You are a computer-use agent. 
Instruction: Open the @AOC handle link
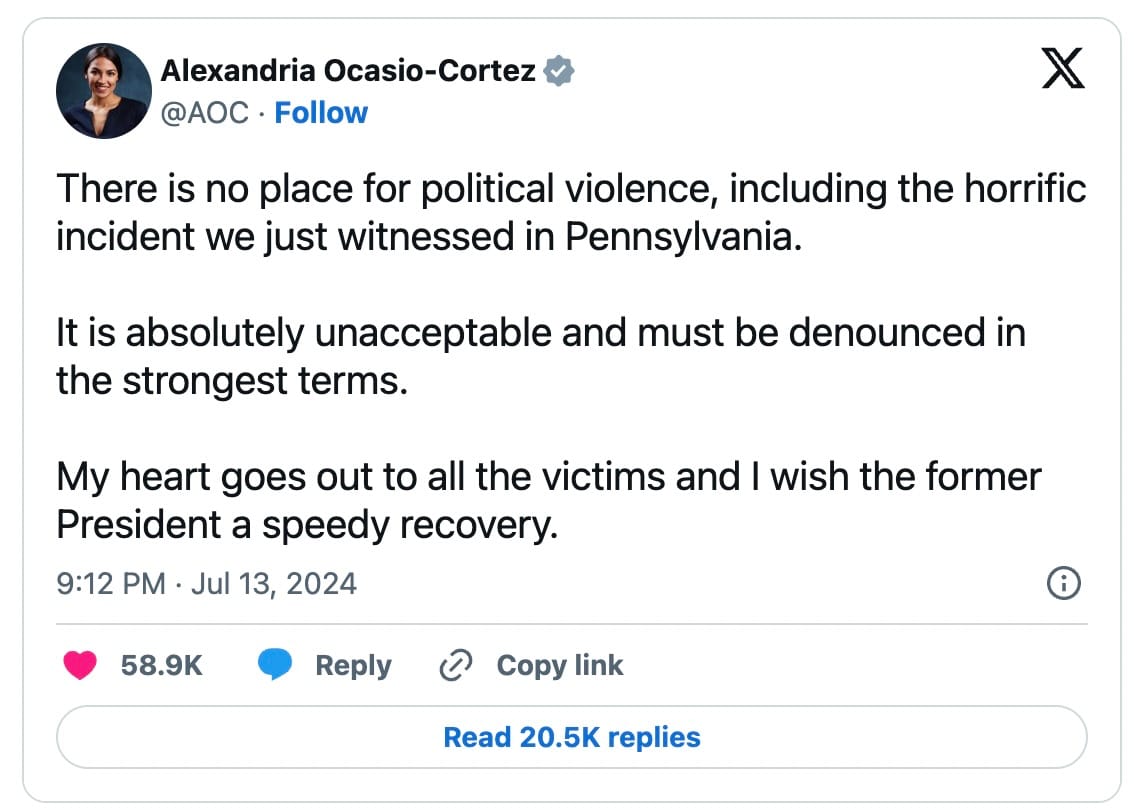coord(205,113)
